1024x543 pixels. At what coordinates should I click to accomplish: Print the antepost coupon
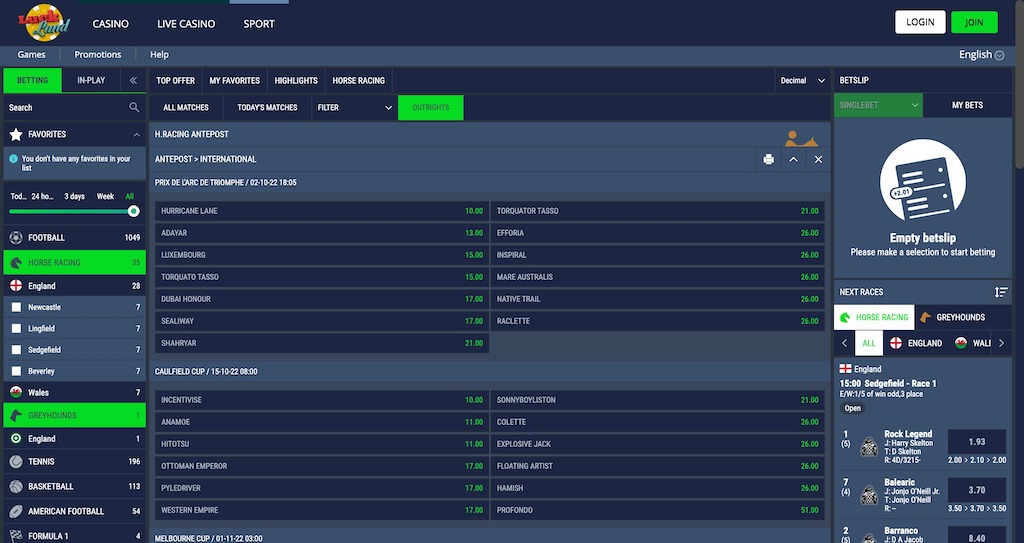pyautogui.click(x=769, y=159)
